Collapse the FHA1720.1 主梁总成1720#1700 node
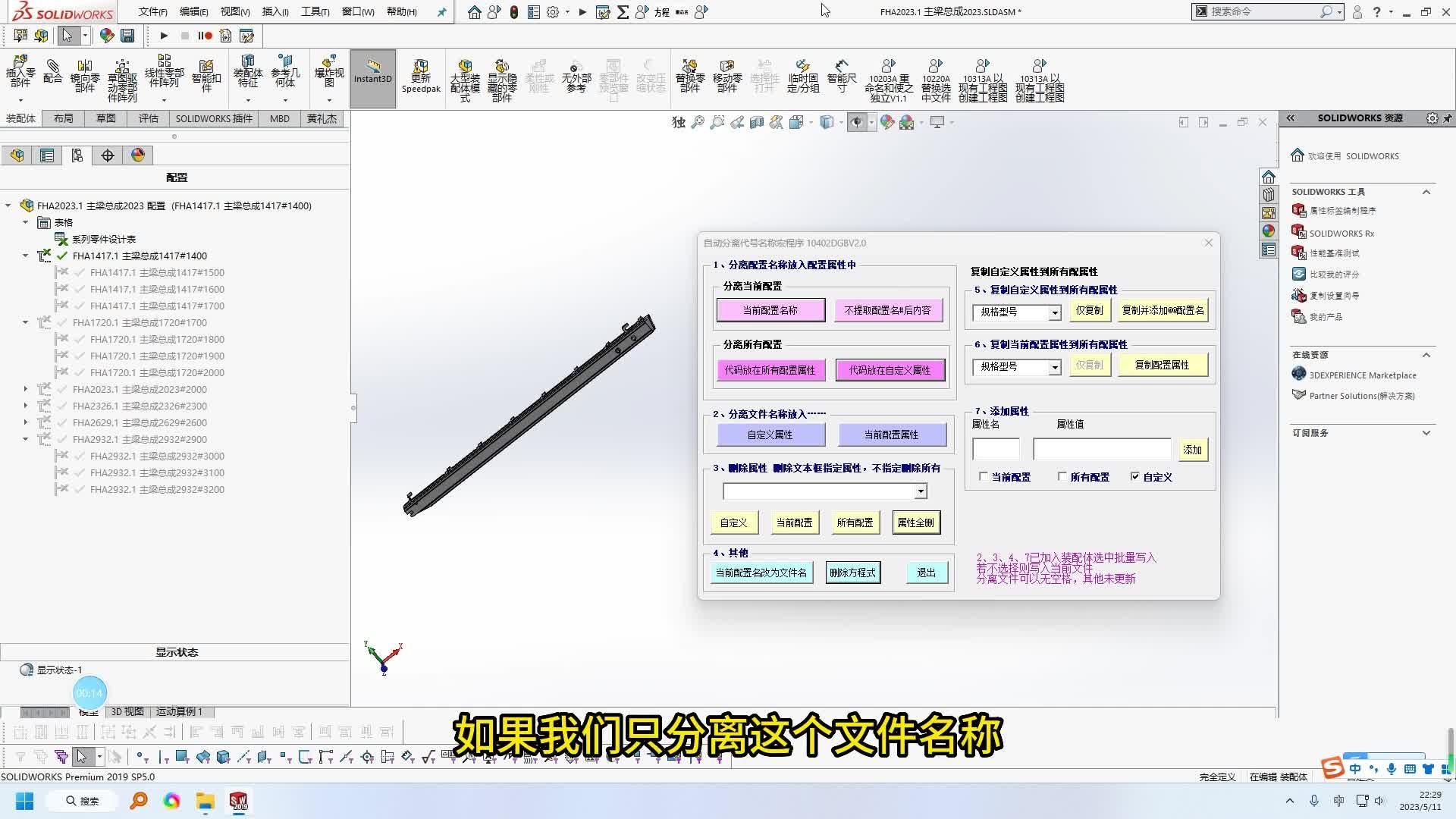 tap(25, 323)
